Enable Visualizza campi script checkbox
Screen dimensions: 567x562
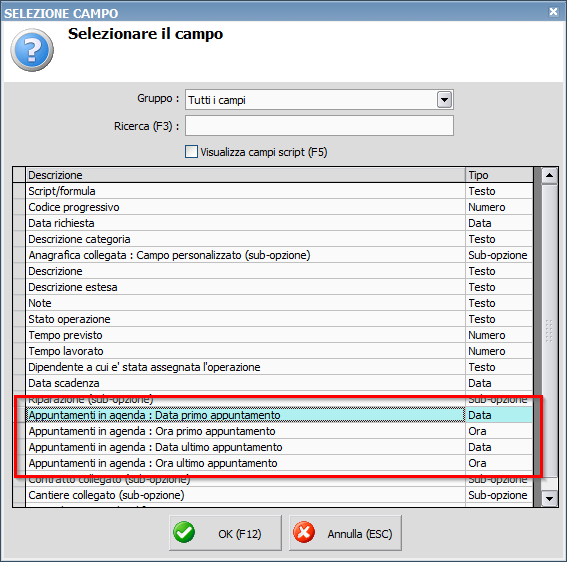tap(191, 152)
